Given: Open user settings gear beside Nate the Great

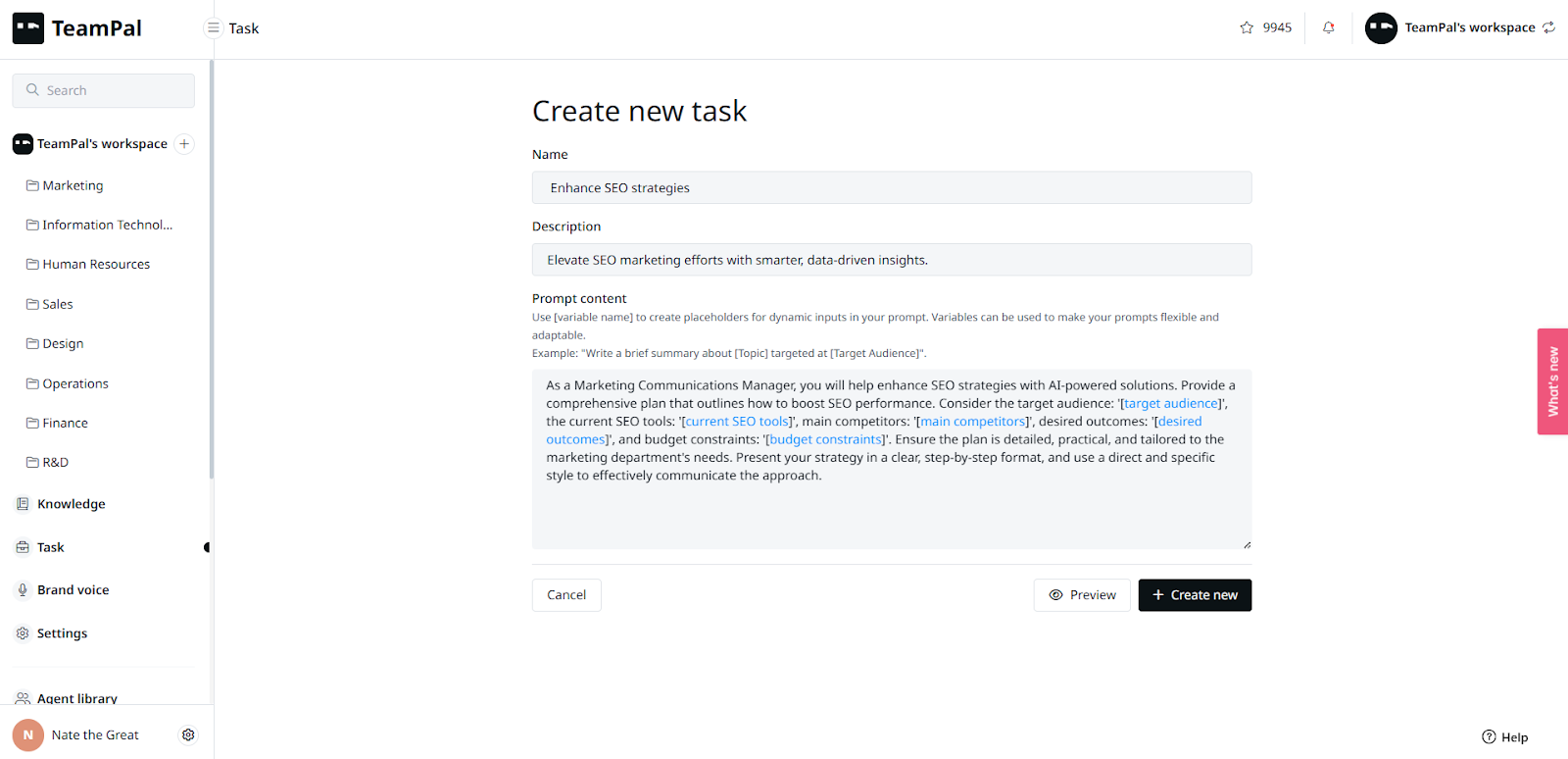Looking at the screenshot, I should coord(188,734).
